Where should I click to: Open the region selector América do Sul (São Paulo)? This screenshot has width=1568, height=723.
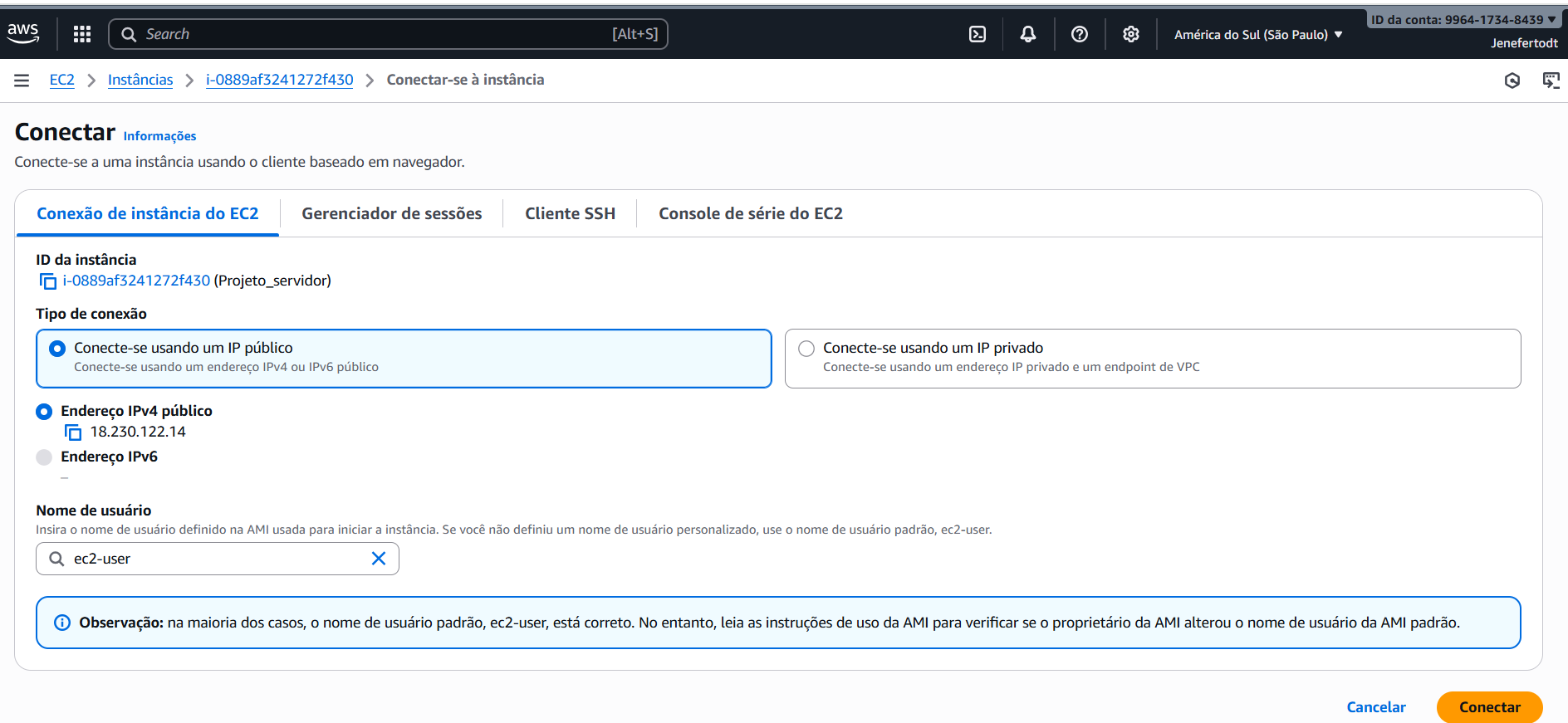[1258, 35]
